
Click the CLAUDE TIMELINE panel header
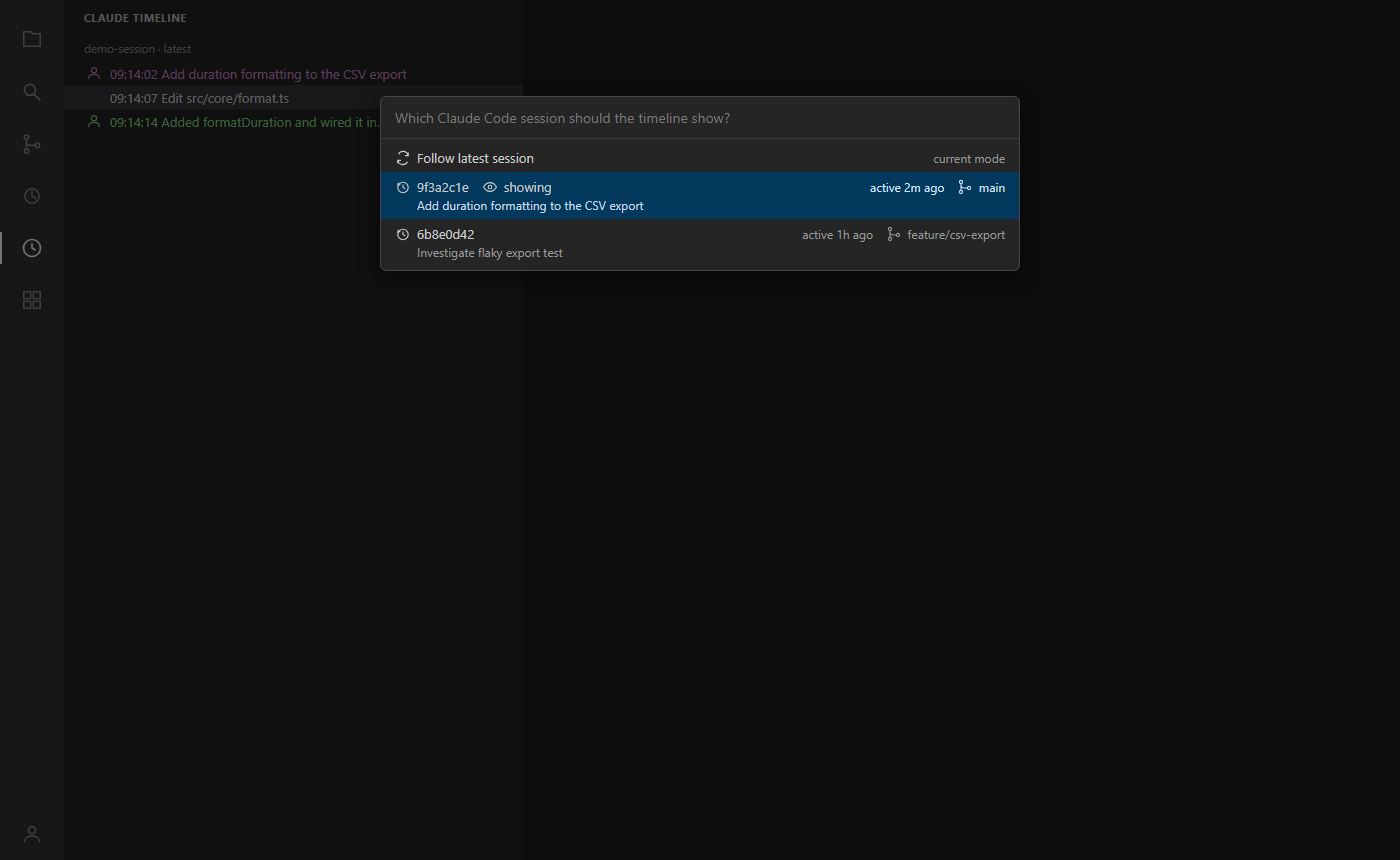(135, 18)
